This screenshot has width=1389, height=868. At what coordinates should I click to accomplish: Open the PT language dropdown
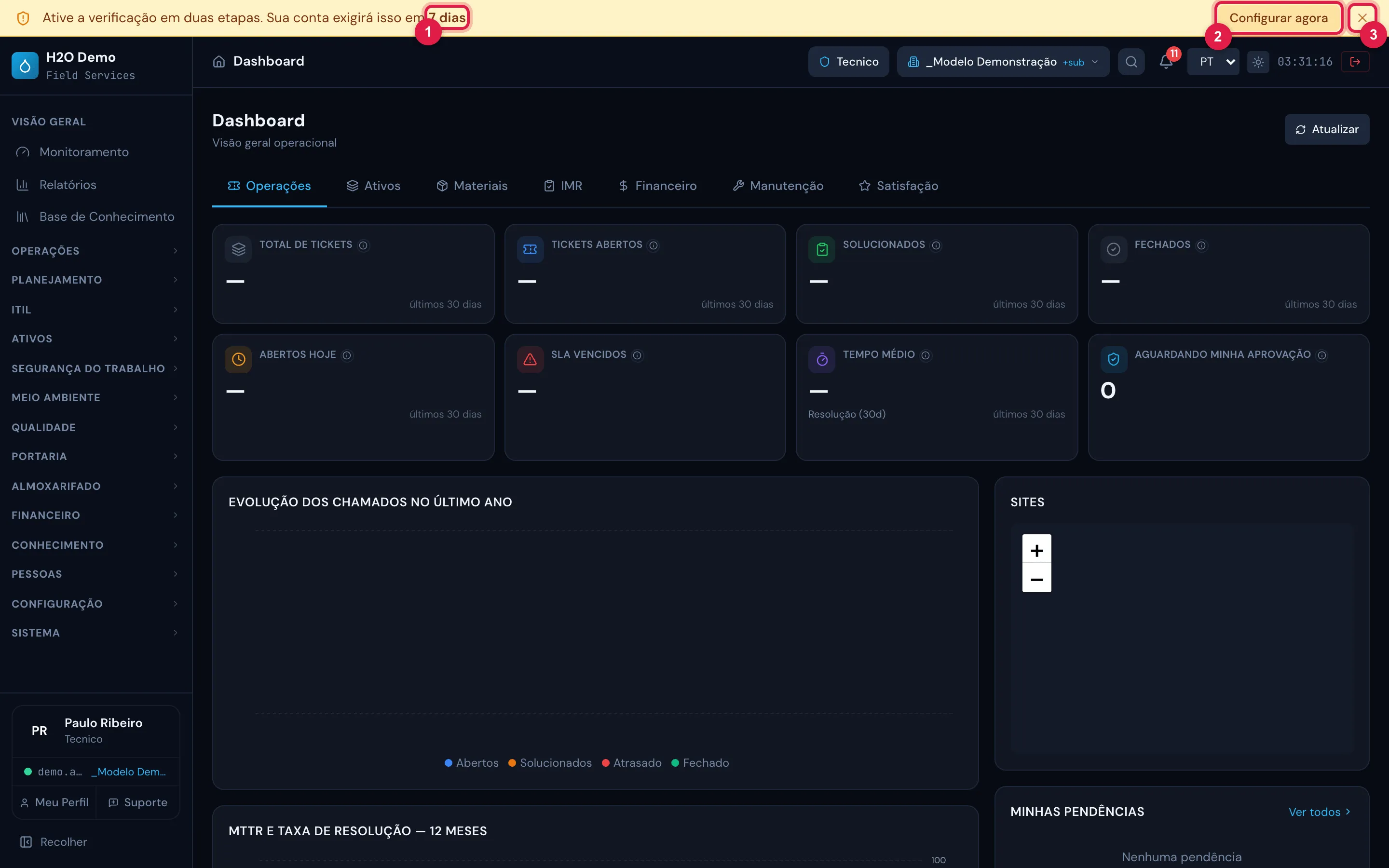pyautogui.click(x=1213, y=61)
